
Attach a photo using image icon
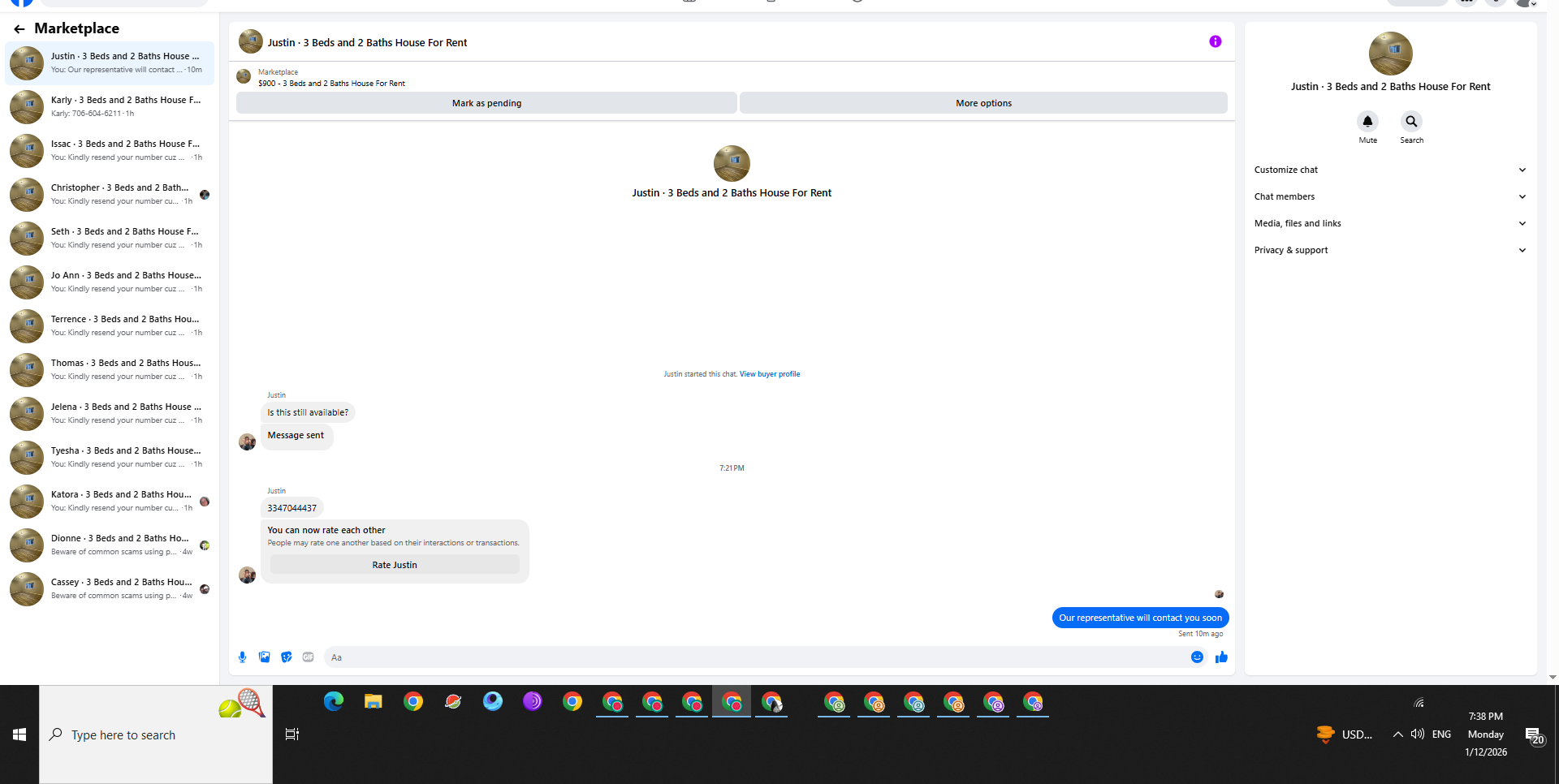point(264,657)
